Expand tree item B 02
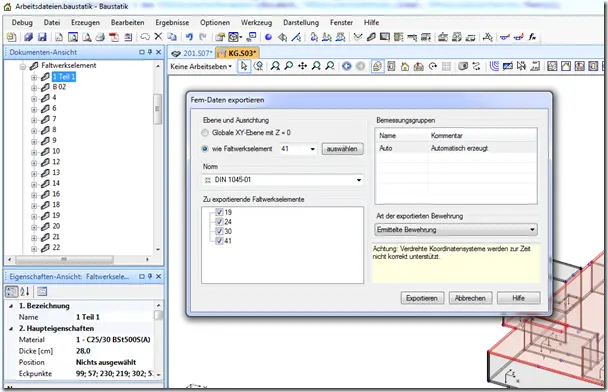This screenshot has height=392, width=608. [34, 88]
